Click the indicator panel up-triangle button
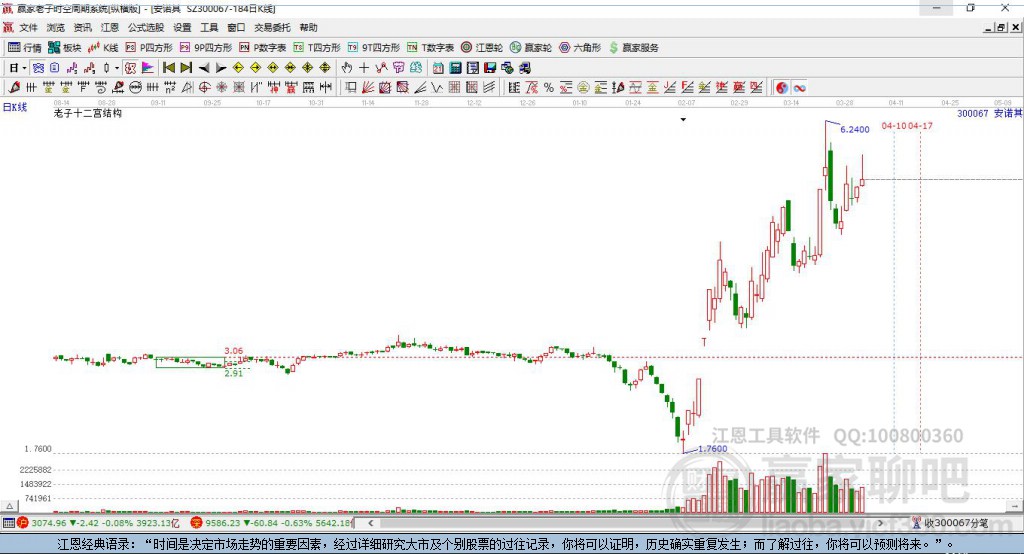1024x554 pixels. (10, 506)
